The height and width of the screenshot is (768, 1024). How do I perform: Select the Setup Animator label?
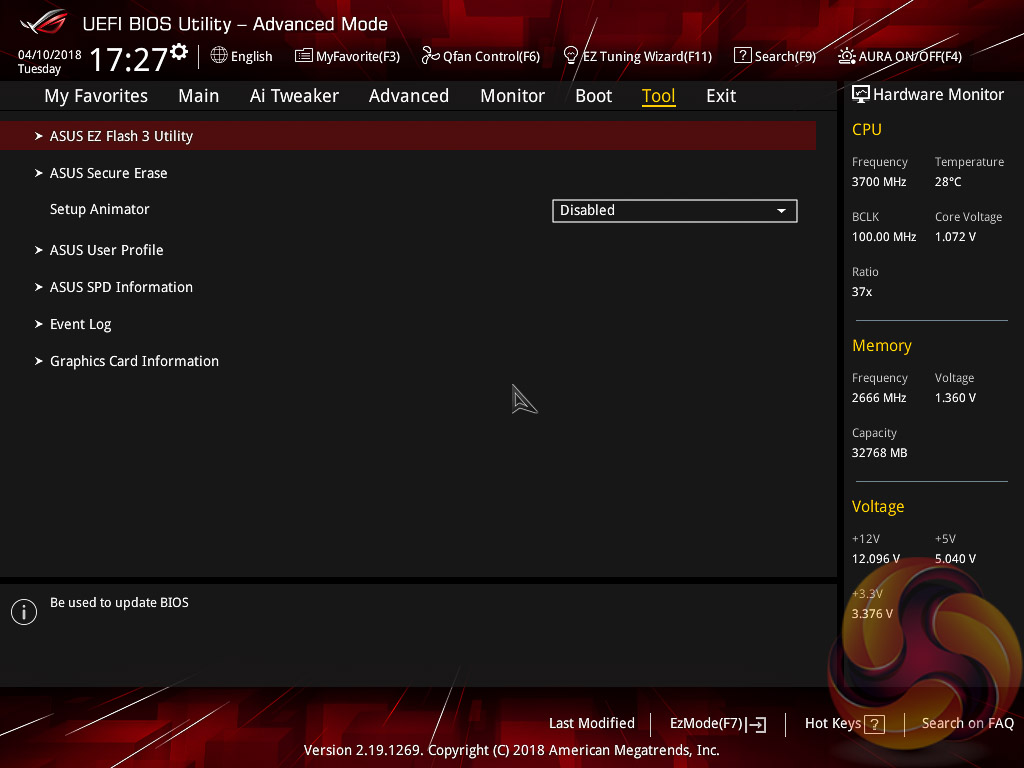(x=100, y=210)
